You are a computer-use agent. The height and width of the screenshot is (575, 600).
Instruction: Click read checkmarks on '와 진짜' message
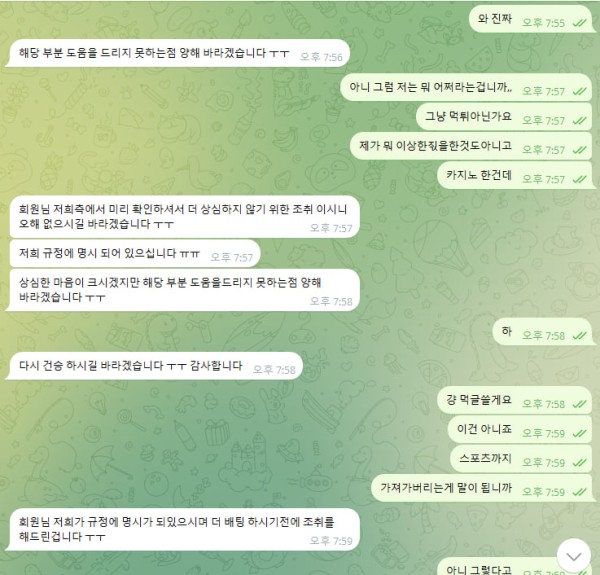pos(579,23)
